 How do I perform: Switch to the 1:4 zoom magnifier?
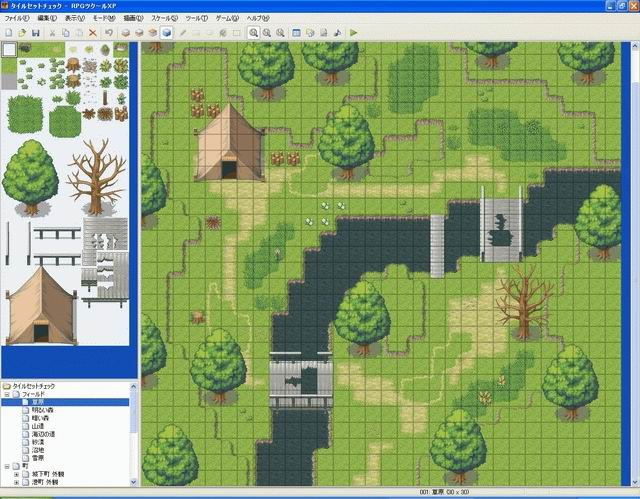(280, 32)
